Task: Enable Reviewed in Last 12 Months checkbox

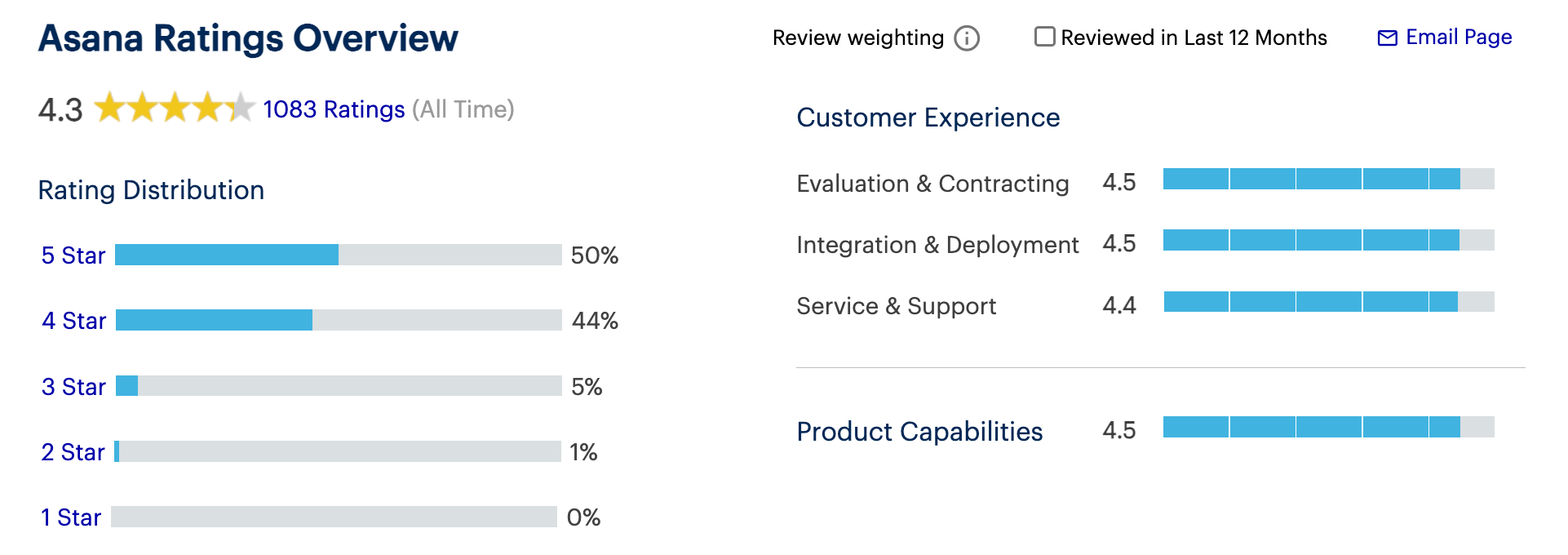Action: tap(1044, 37)
